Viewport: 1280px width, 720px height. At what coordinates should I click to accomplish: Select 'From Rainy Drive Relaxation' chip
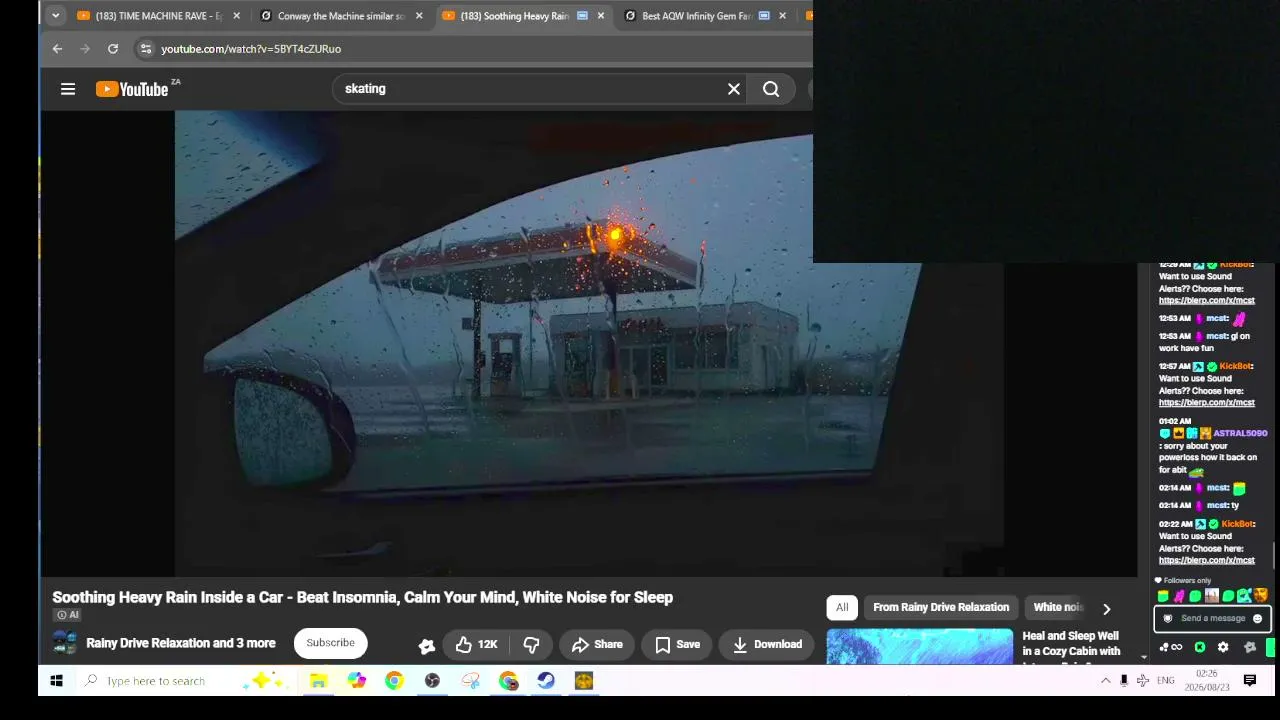[x=941, y=607]
